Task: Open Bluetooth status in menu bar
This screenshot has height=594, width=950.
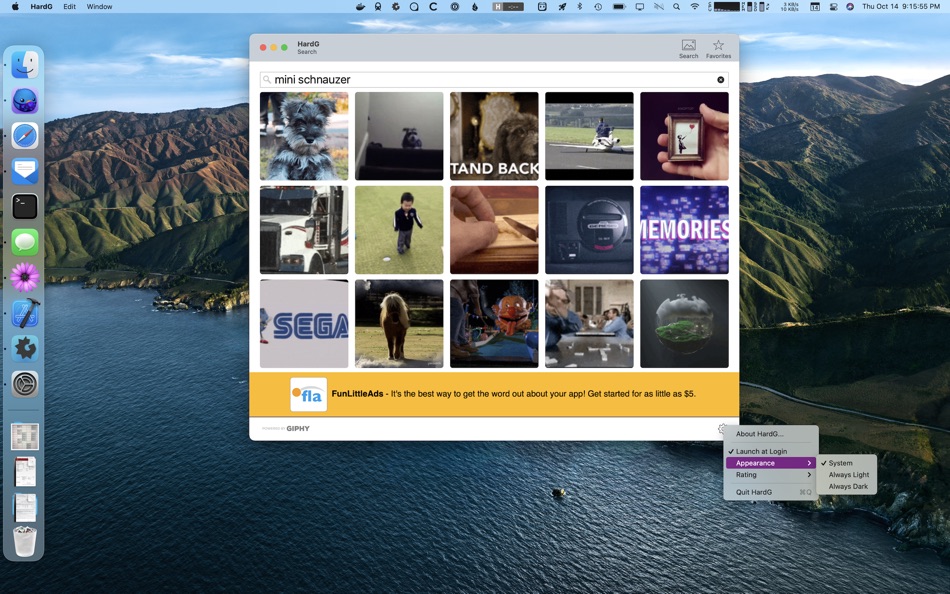Action: pyautogui.click(x=579, y=7)
